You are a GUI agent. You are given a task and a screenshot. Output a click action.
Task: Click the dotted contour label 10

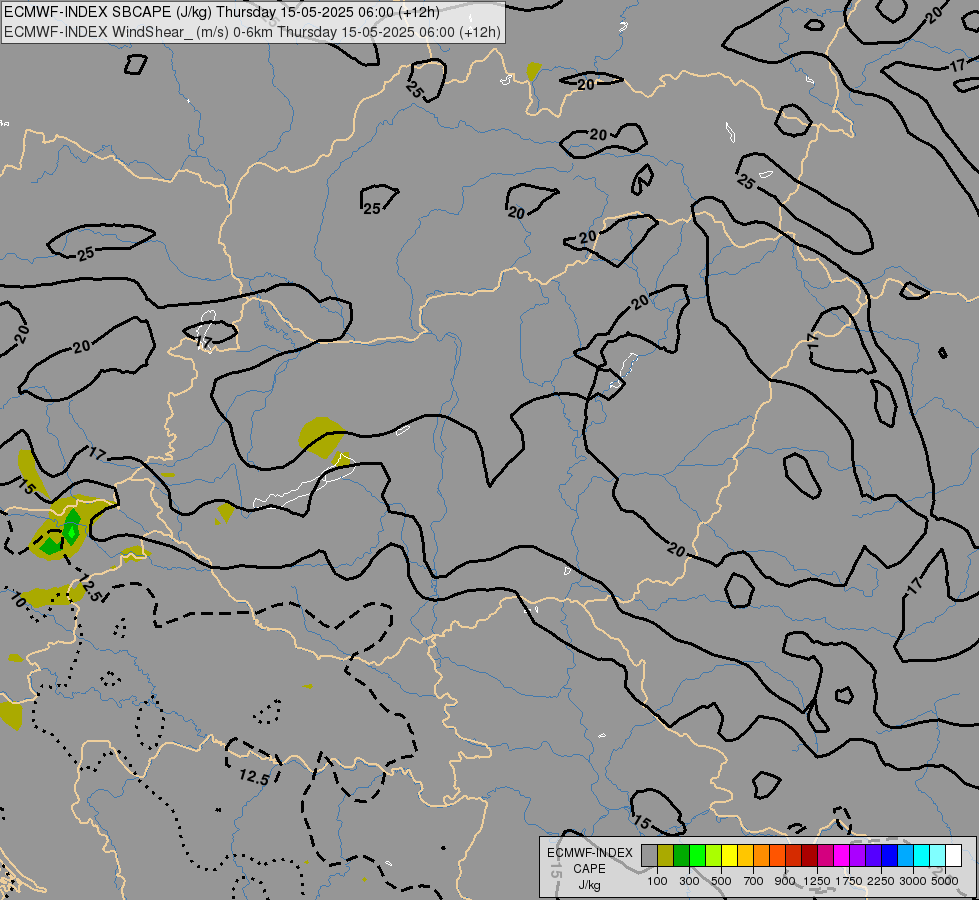[18, 601]
